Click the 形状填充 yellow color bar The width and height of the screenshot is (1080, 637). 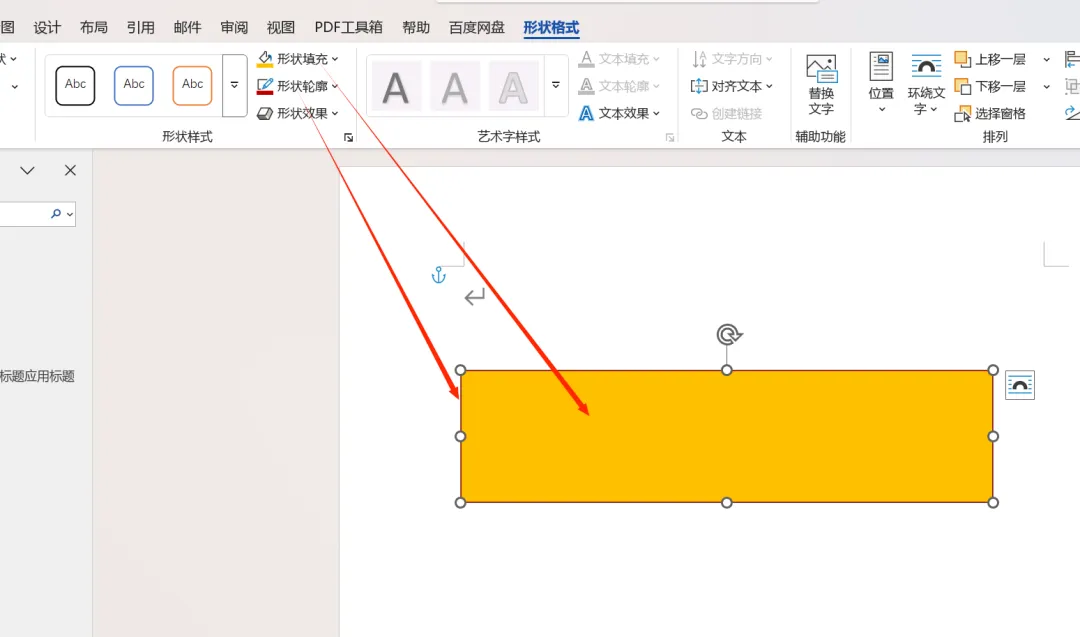265,66
